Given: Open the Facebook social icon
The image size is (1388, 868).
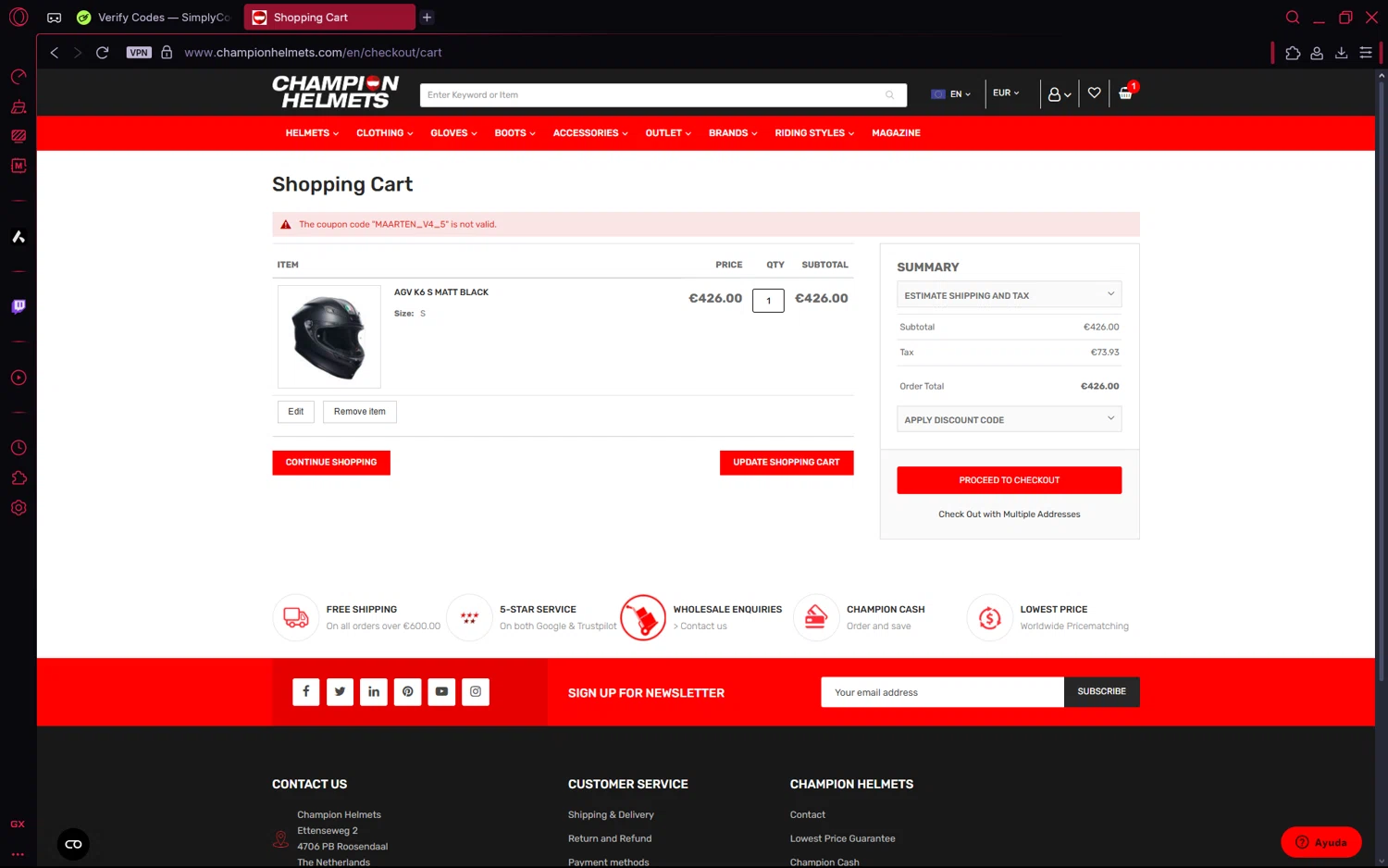Looking at the screenshot, I should 306,691.
